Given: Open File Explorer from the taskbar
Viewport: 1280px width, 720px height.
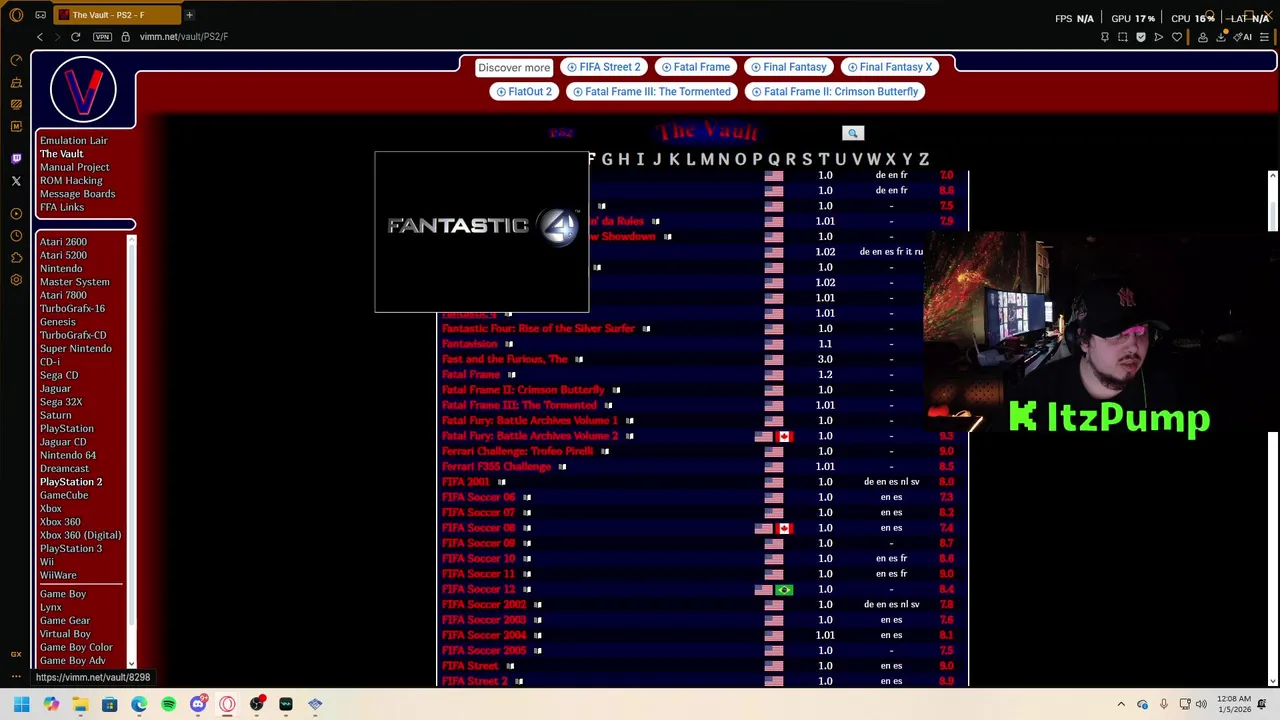Looking at the screenshot, I should tap(80, 704).
